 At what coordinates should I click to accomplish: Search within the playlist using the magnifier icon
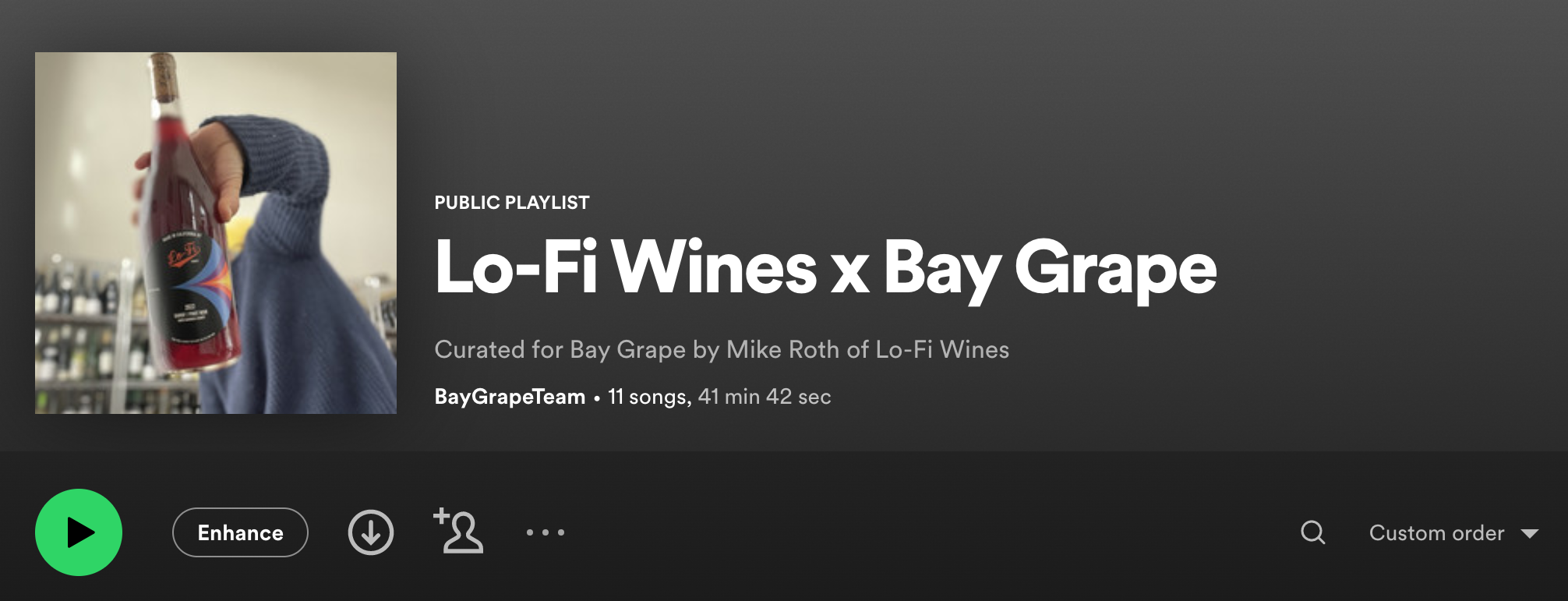(1313, 532)
